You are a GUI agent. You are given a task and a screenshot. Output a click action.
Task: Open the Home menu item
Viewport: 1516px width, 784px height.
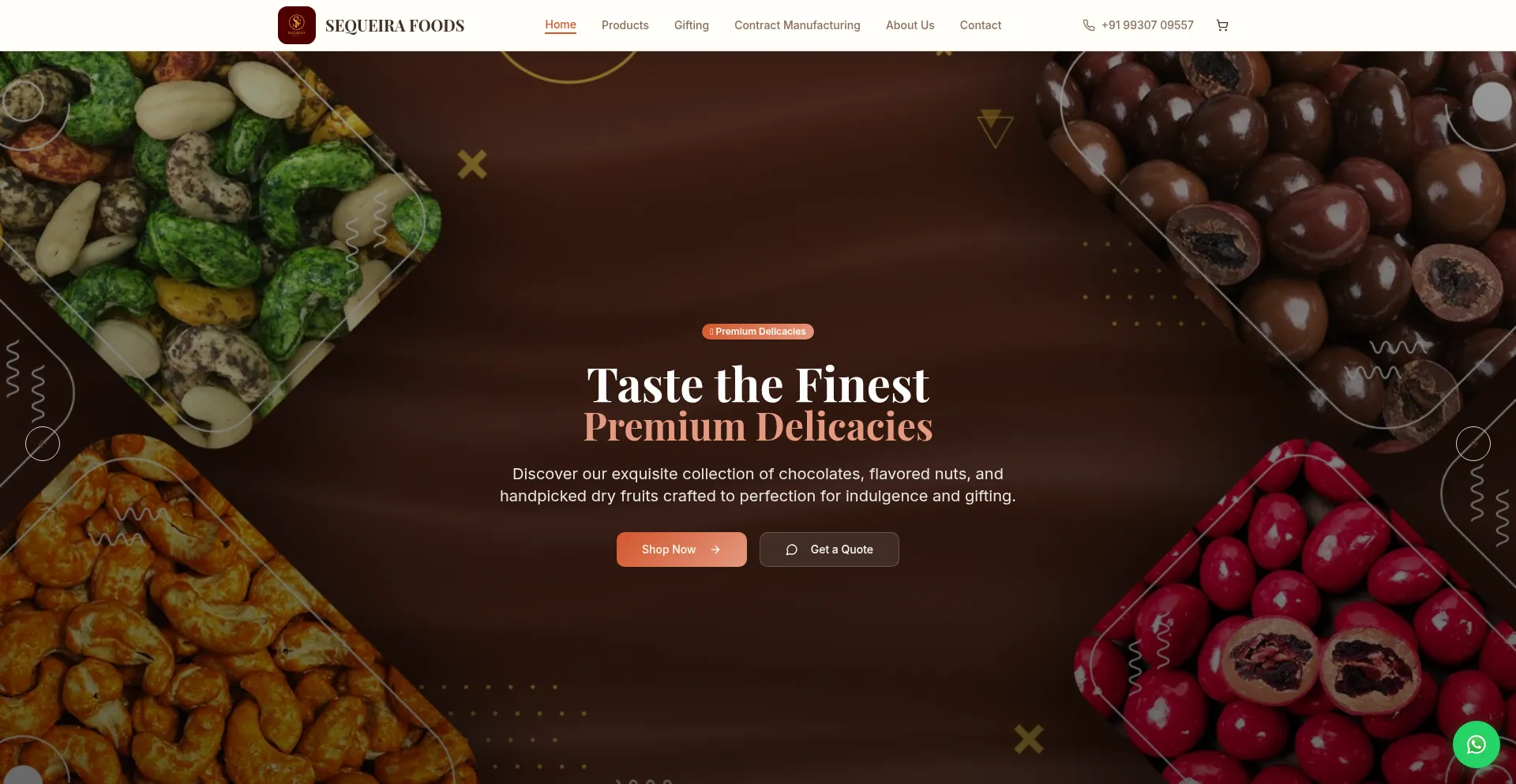pyautogui.click(x=561, y=24)
